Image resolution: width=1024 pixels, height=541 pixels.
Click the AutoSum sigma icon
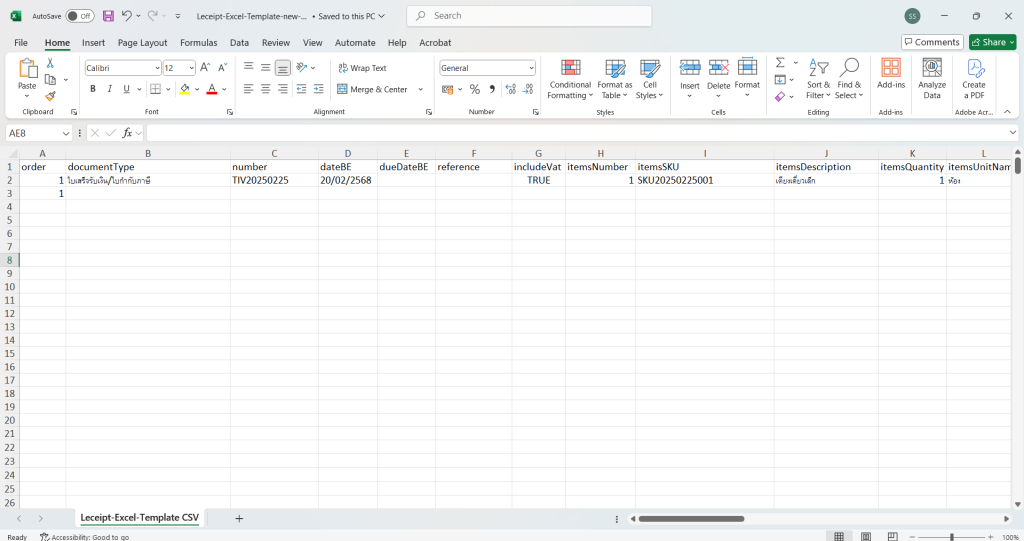(x=780, y=63)
